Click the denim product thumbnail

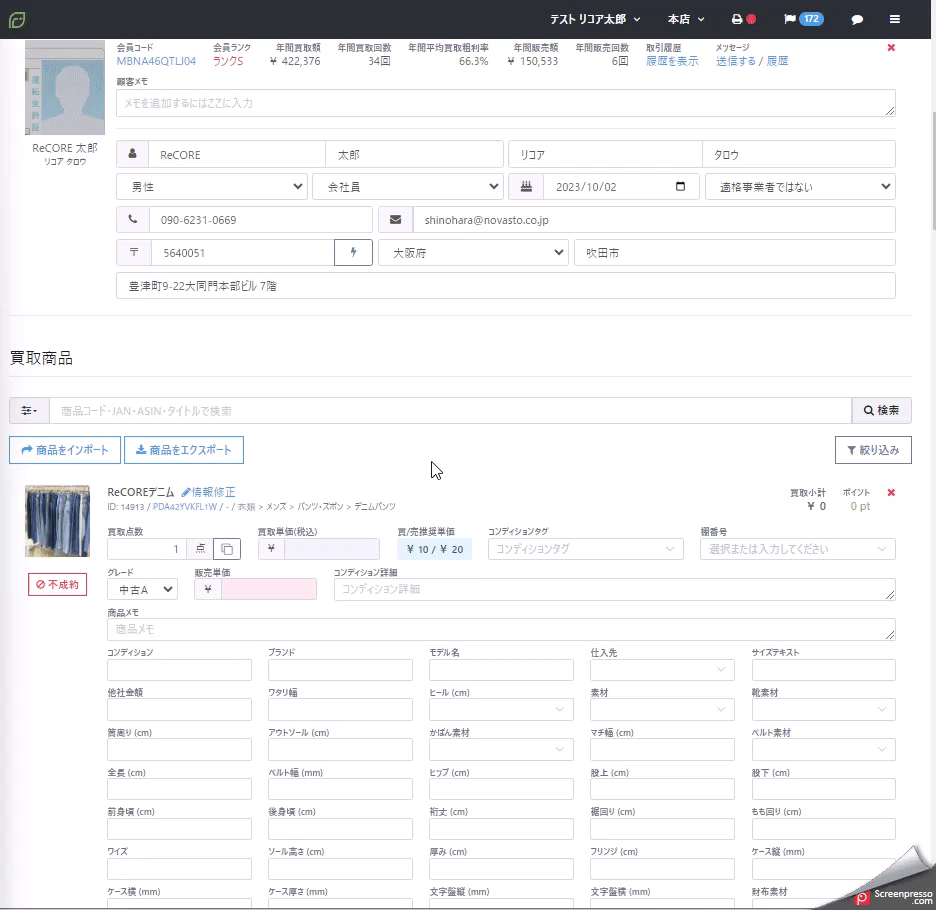57,521
